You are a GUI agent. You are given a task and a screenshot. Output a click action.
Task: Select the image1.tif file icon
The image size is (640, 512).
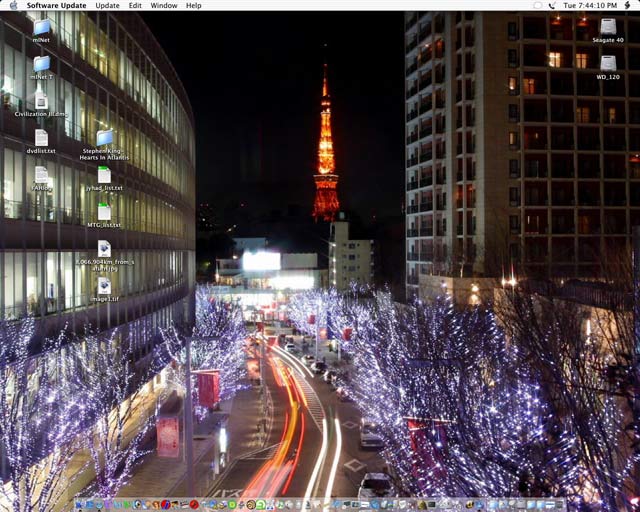coord(104,286)
